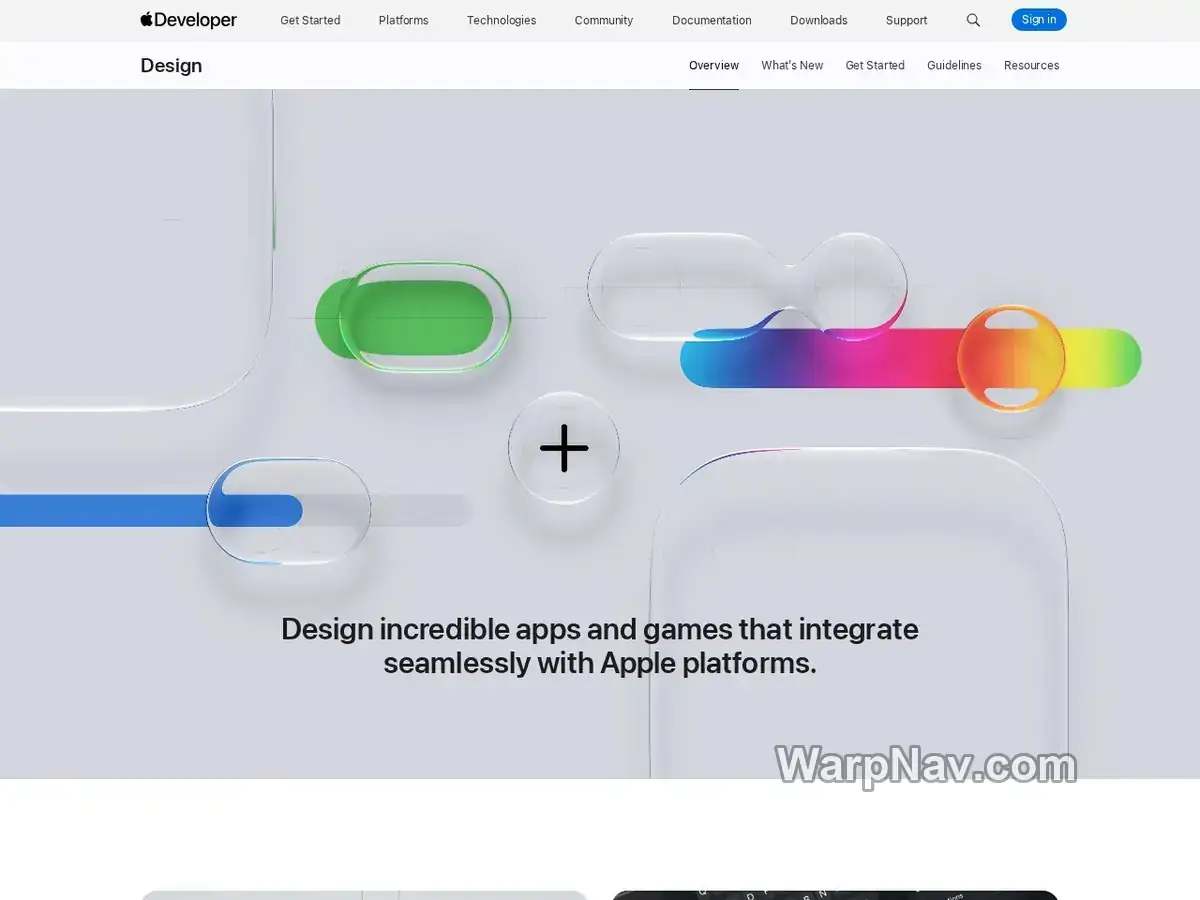Select Documentation in the top bar
This screenshot has height=900, width=1200.
coord(712,20)
